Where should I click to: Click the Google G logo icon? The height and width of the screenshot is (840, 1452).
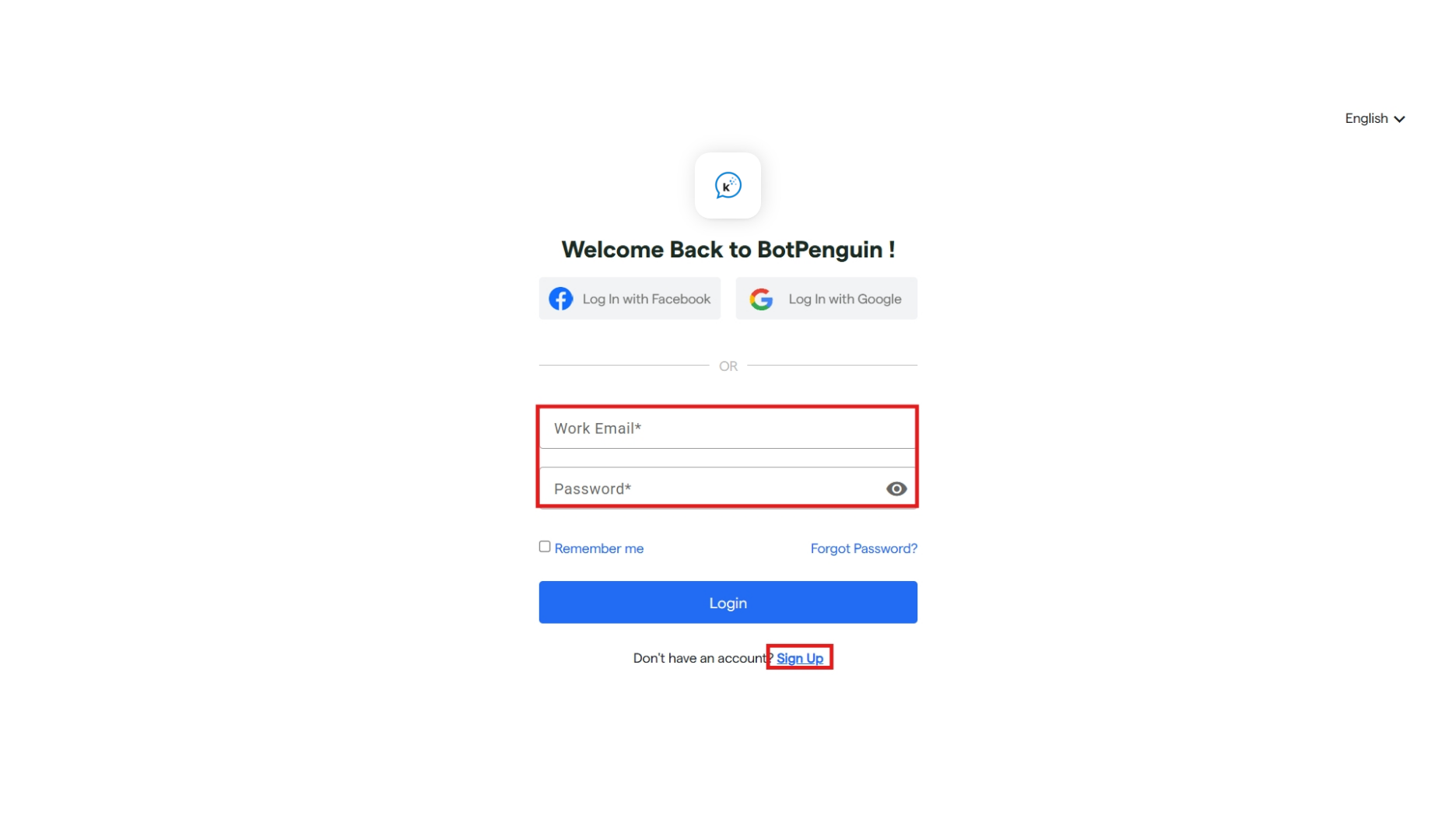tap(761, 299)
